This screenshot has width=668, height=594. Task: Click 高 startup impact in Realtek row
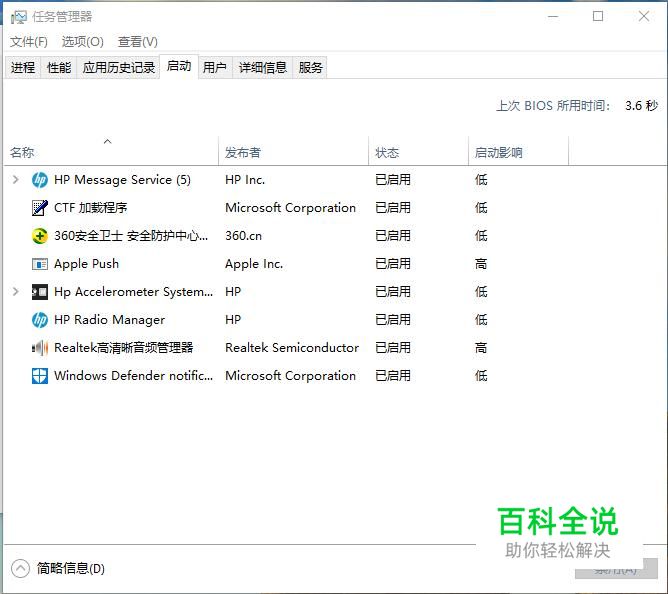click(x=481, y=348)
